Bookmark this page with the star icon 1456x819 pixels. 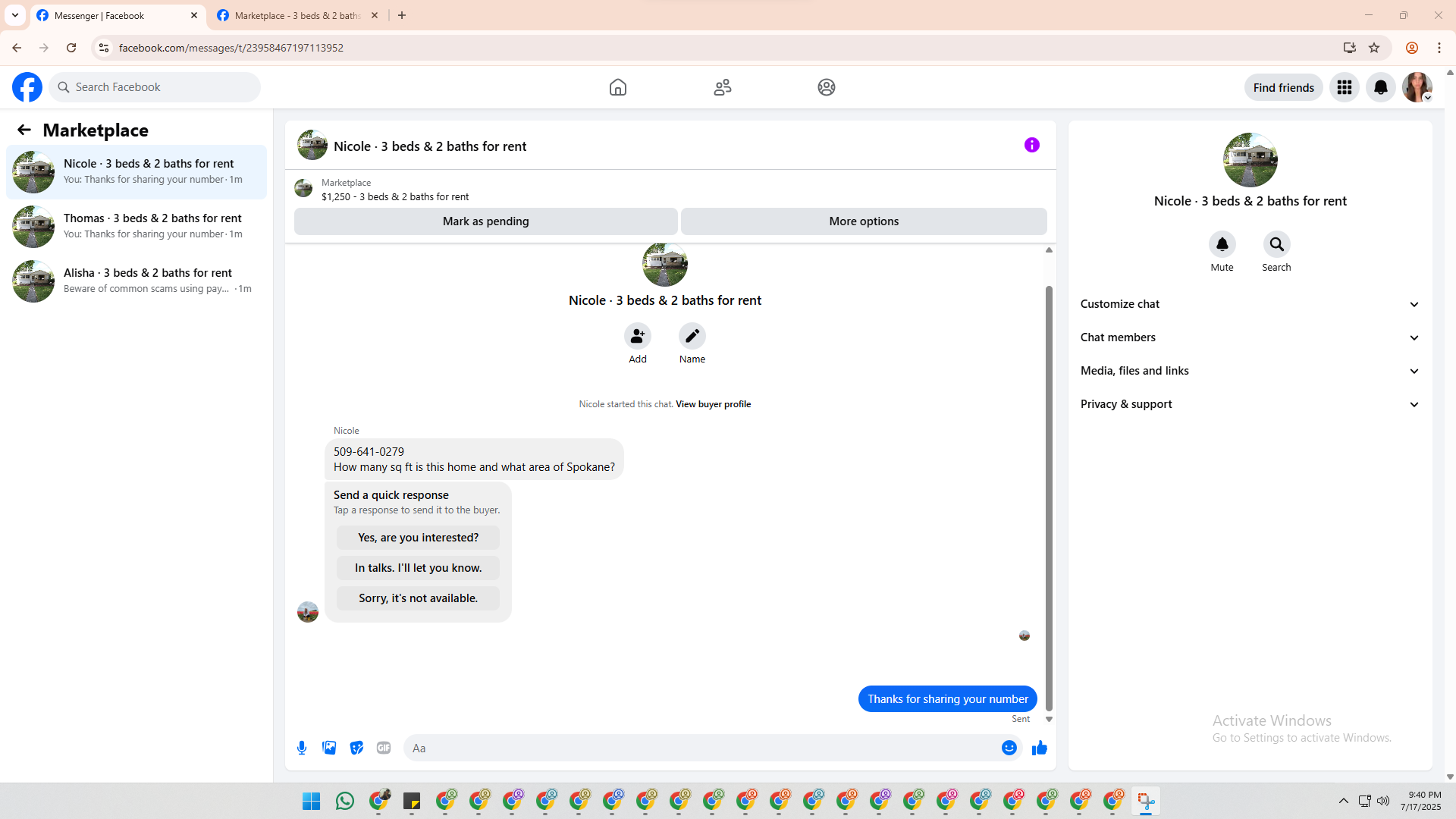1374,48
